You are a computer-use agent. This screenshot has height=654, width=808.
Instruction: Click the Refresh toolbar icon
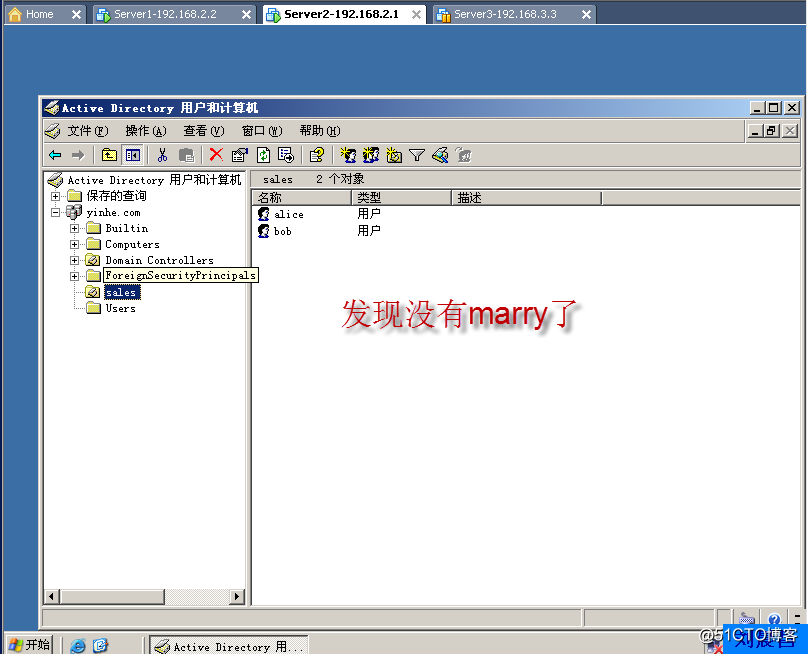[x=263, y=155]
